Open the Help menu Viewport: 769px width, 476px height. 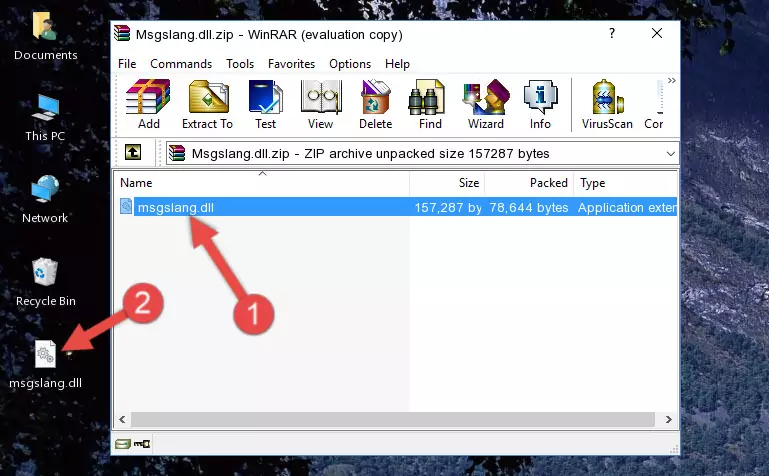click(397, 64)
